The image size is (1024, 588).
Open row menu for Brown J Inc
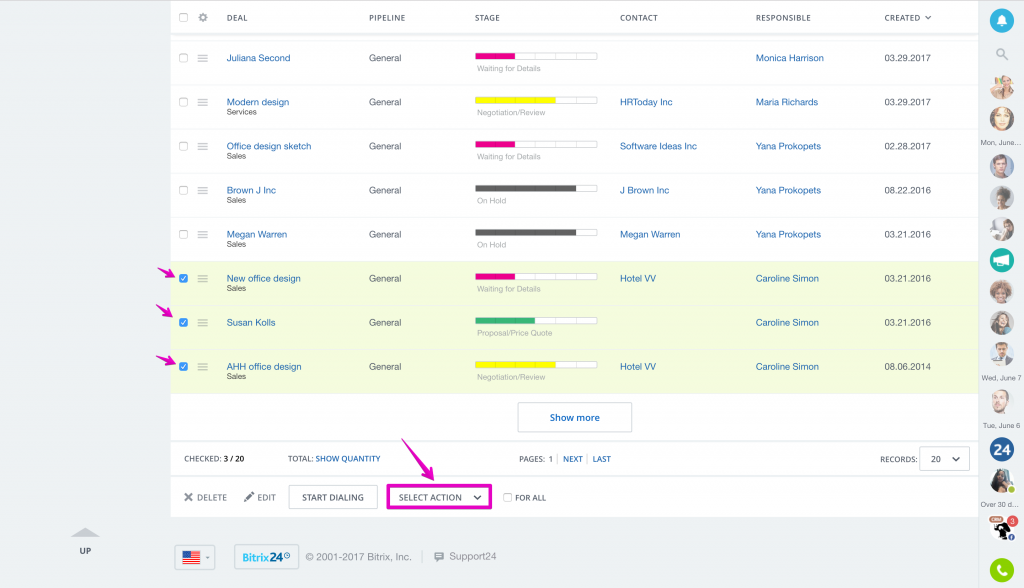(x=202, y=191)
